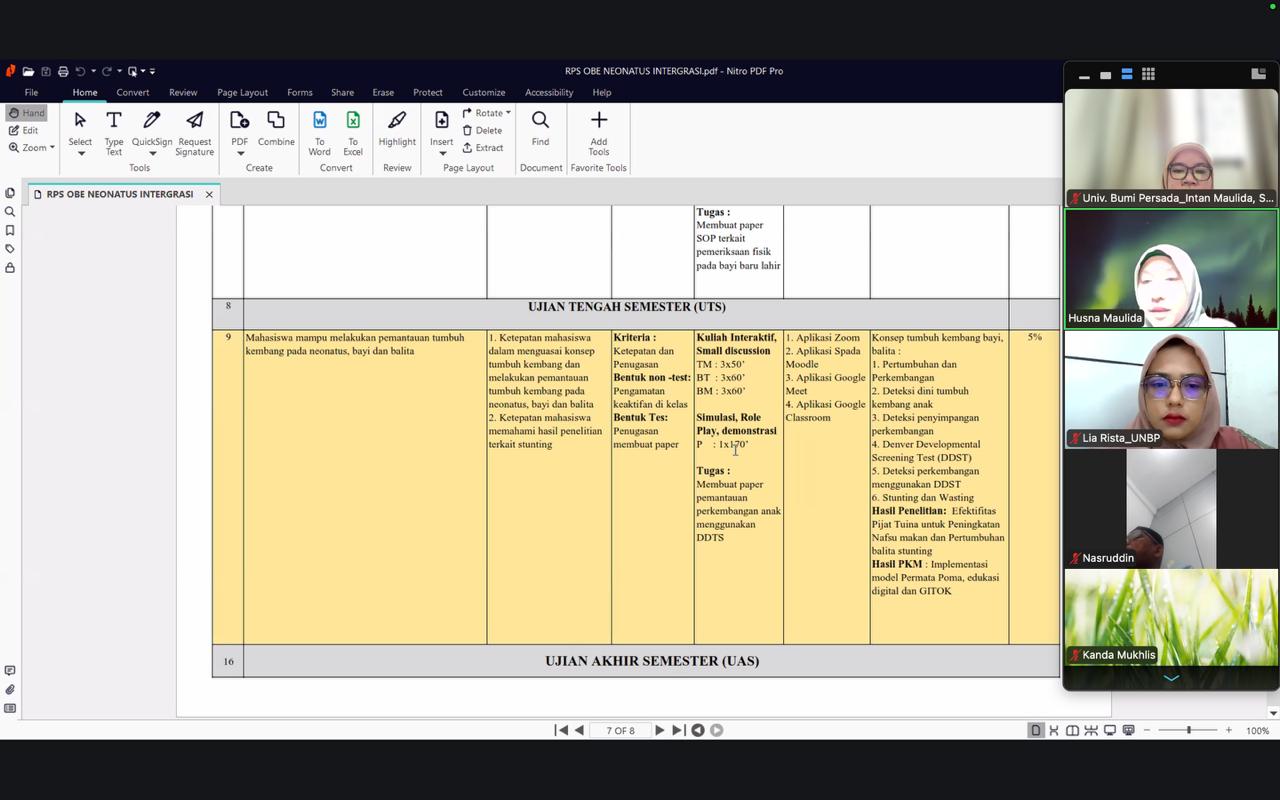
Task: Click the Print icon in quick access bar
Action: [x=63, y=72]
